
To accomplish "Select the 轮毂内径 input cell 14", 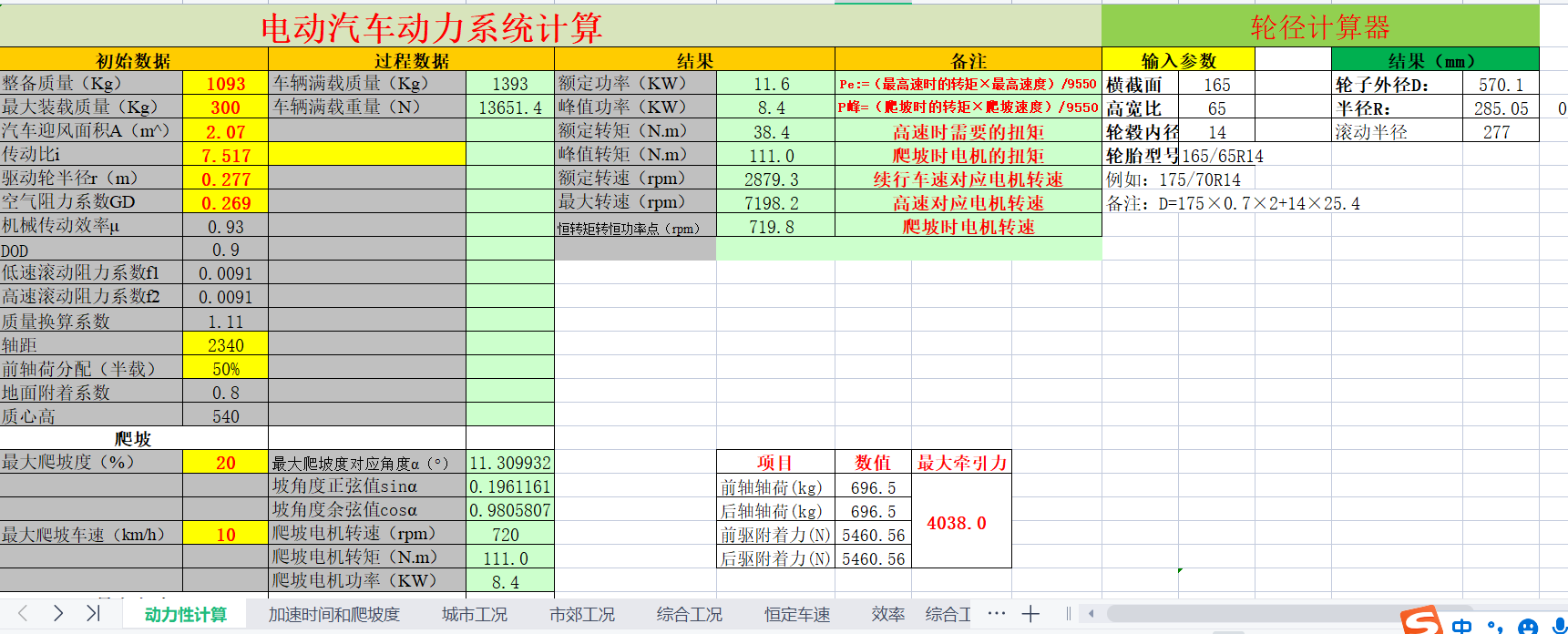I will pos(1217,131).
